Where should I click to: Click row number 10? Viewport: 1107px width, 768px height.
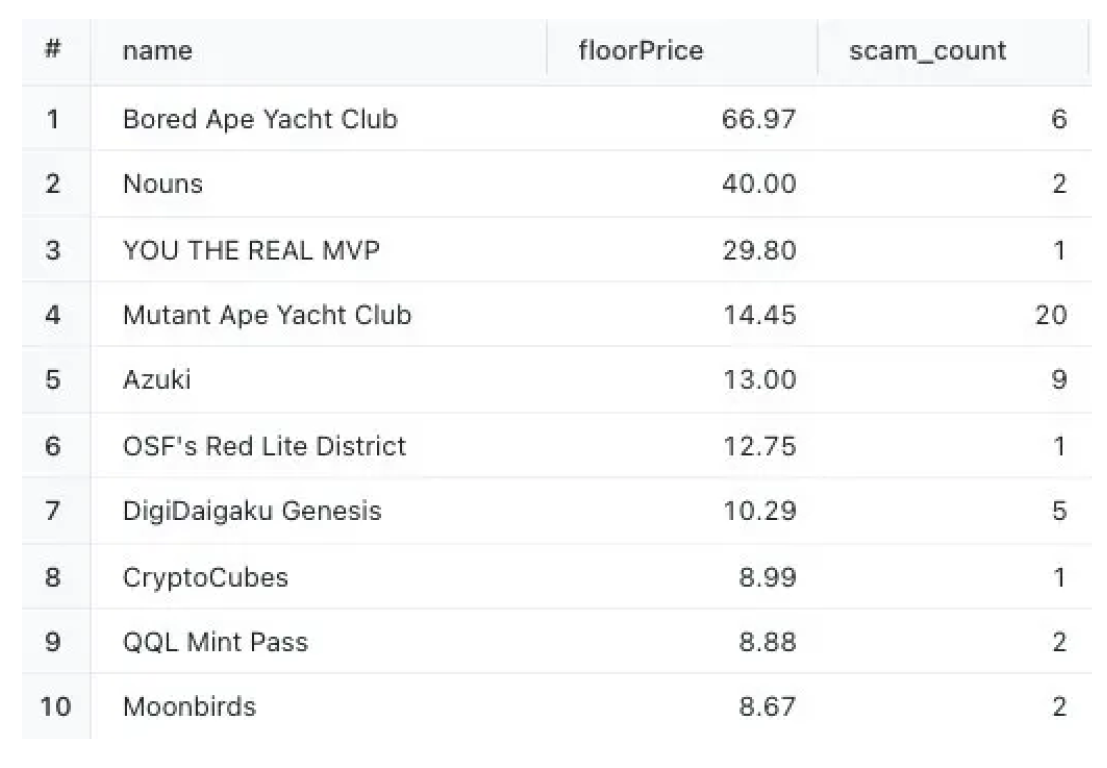click(56, 707)
